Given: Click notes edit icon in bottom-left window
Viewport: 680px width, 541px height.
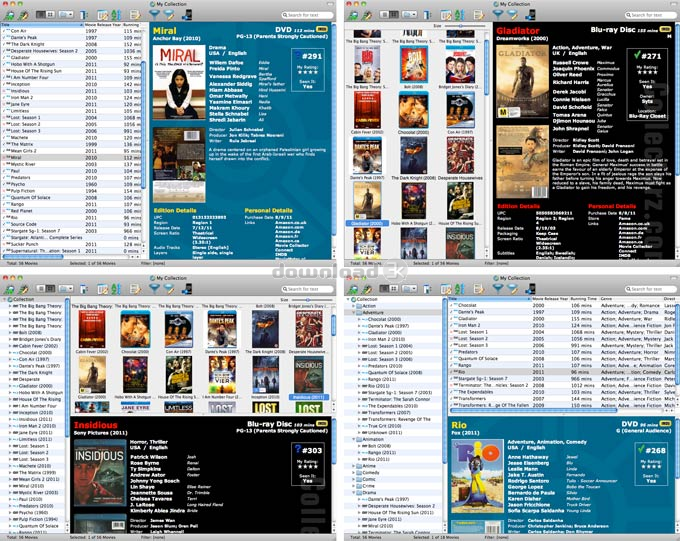Looking at the screenshot, I should tap(135, 289).
